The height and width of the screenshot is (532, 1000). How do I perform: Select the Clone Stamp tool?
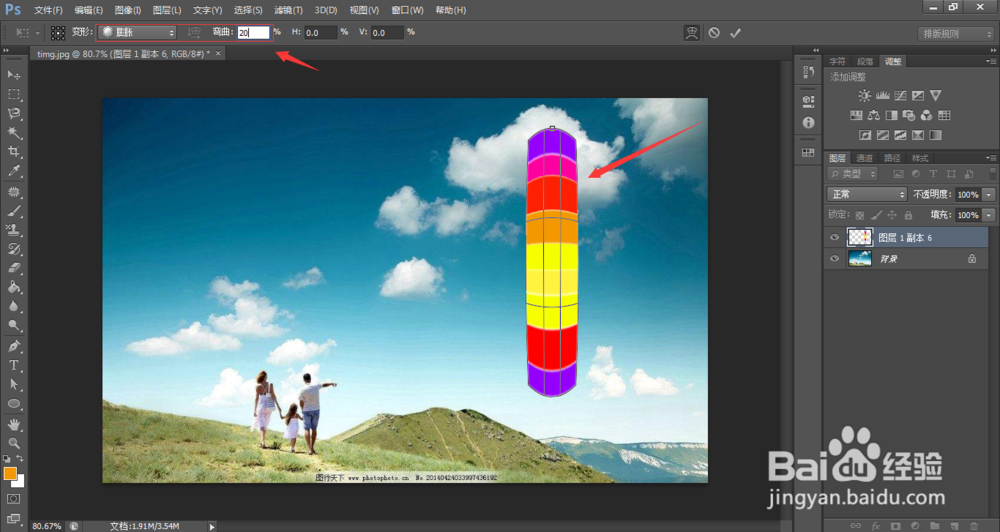pos(13,230)
